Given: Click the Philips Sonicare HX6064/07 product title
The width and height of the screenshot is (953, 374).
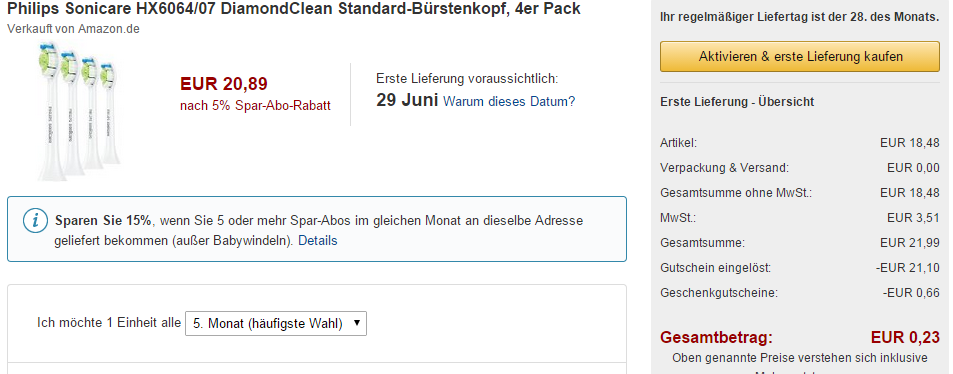Looking at the screenshot, I should tap(294, 9).
